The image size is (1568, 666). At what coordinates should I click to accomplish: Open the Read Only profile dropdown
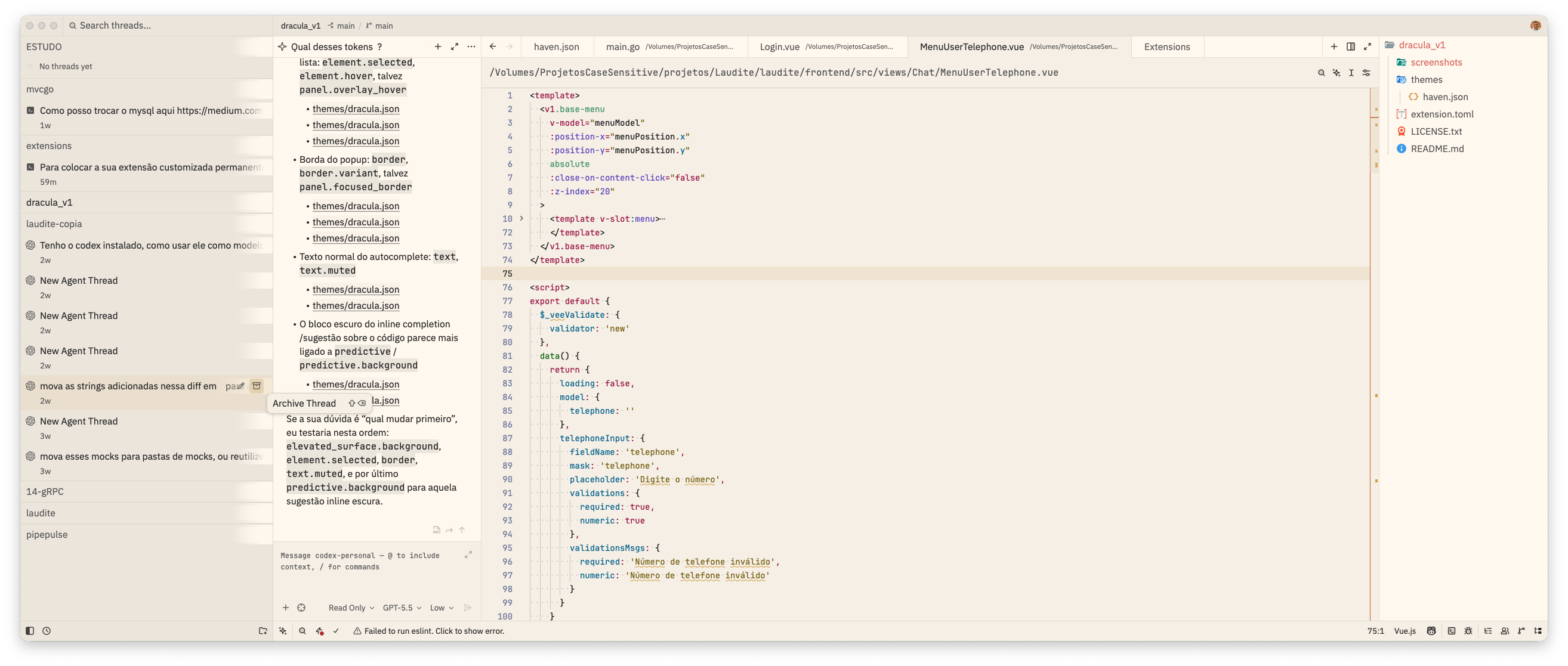(351, 608)
